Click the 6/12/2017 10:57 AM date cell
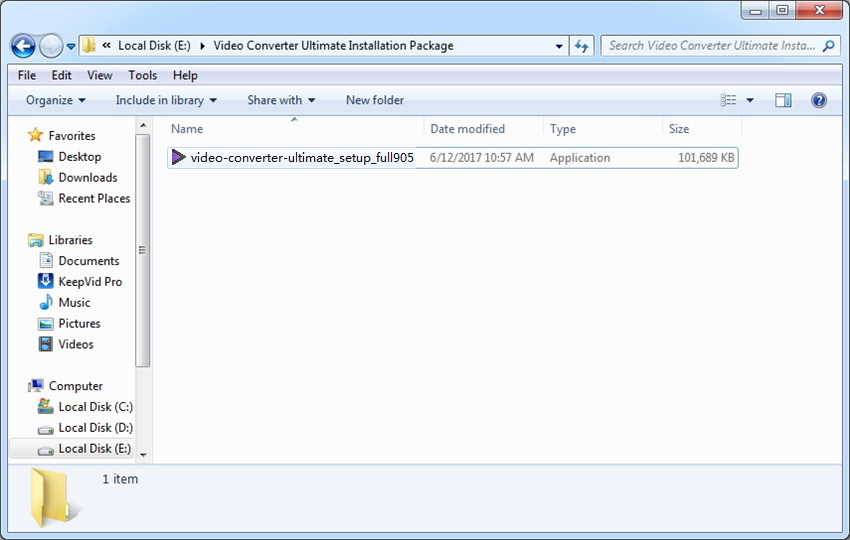 pyautogui.click(x=481, y=158)
